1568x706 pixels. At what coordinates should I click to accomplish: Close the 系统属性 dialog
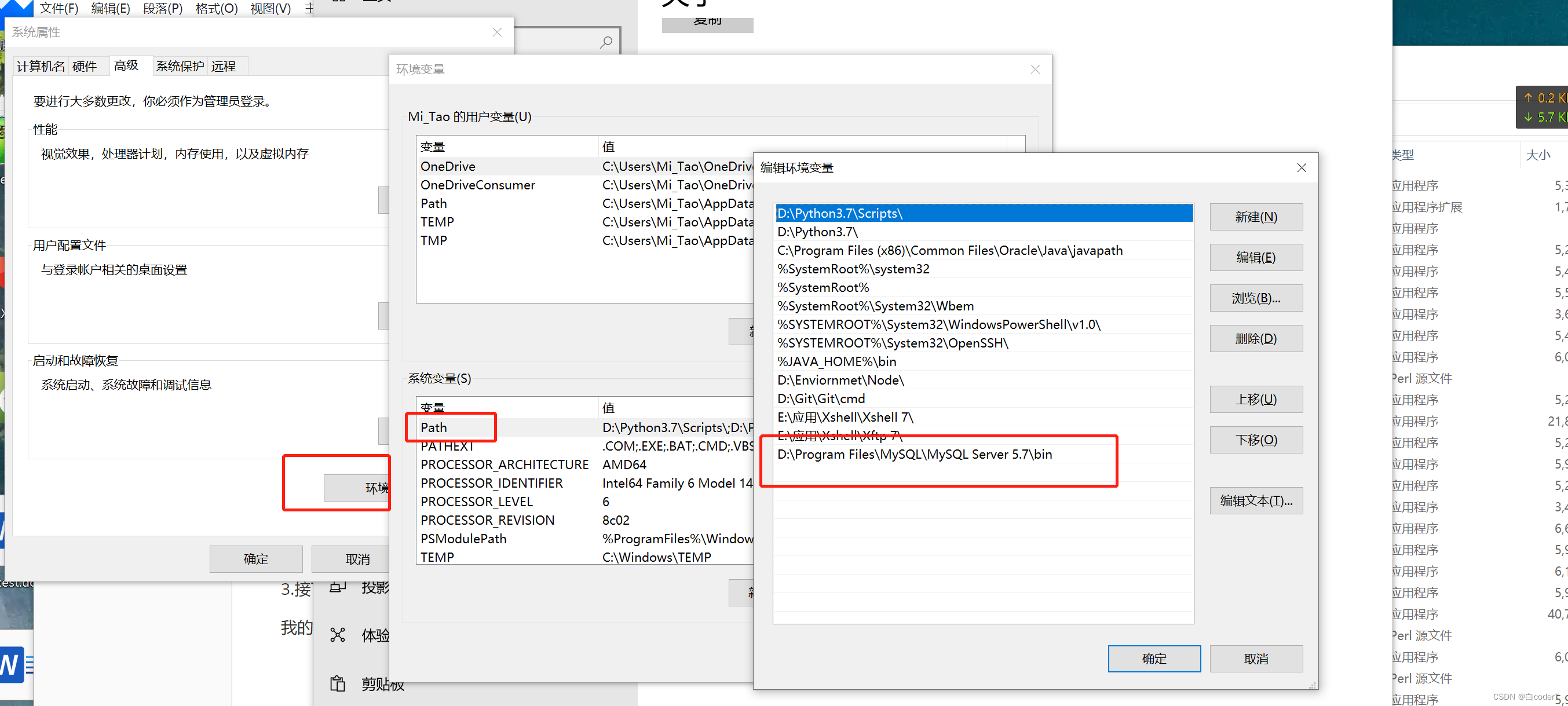[x=496, y=32]
